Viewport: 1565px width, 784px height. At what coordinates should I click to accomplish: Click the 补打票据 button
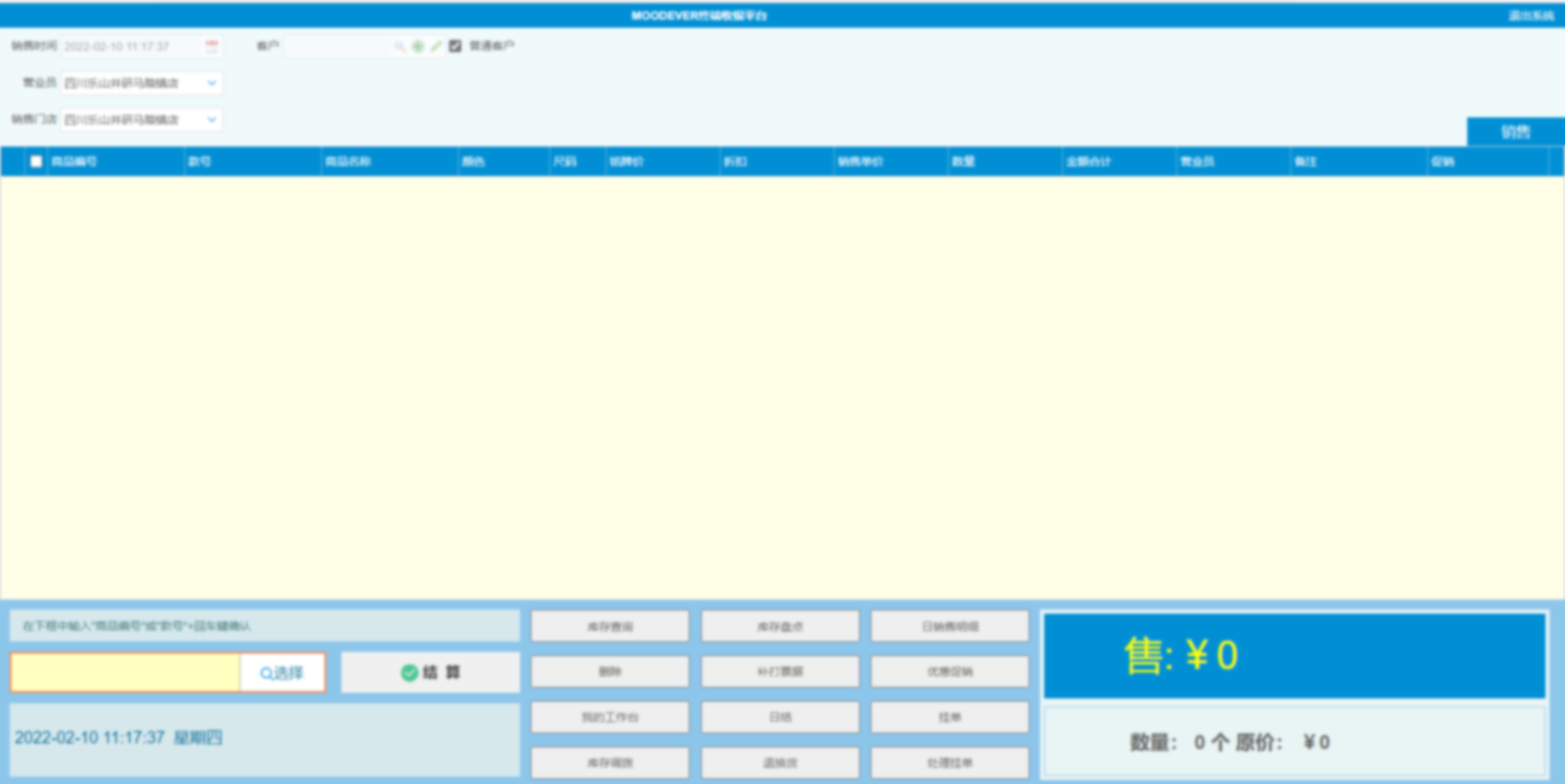780,672
